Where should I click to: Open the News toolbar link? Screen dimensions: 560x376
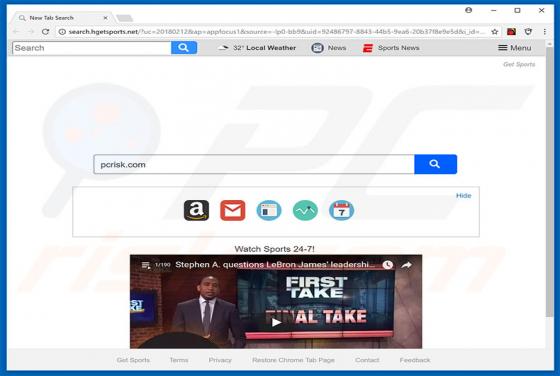point(337,48)
